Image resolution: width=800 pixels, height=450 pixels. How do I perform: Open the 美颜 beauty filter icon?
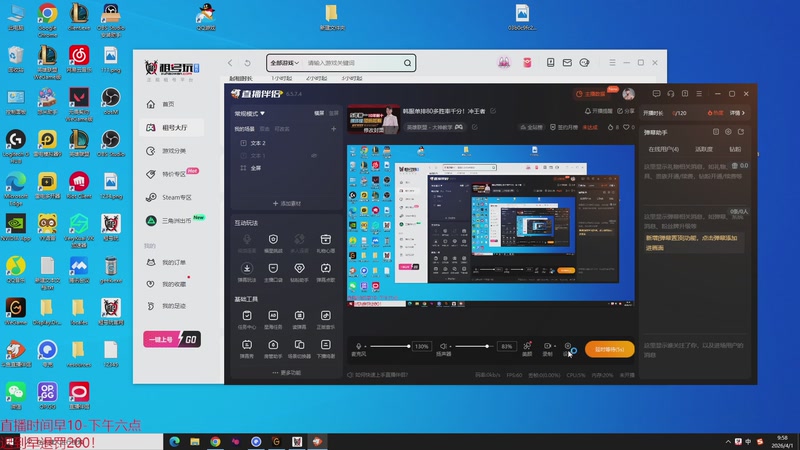(527, 346)
